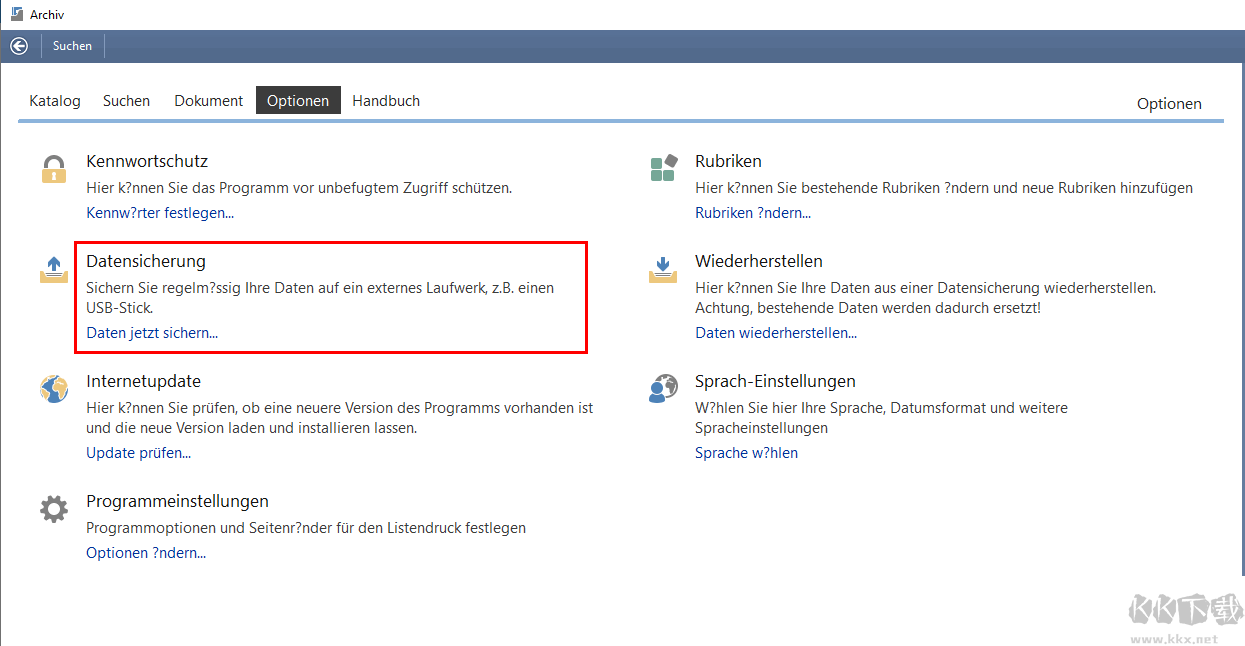The width and height of the screenshot is (1245, 646).
Task: Switch to the Katalog tab
Action: click(55, 101)
